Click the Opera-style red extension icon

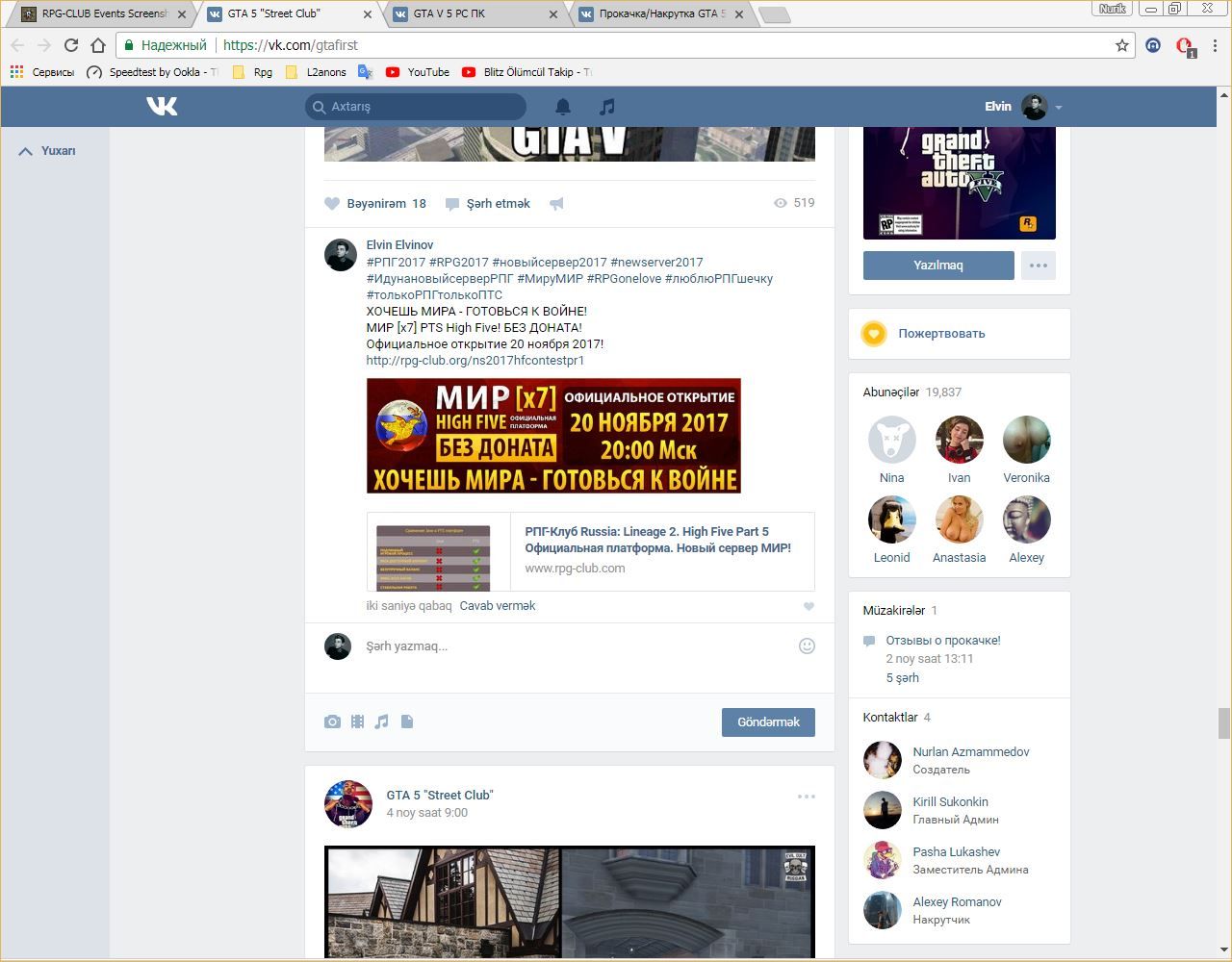pyautogui.click(x=1185, y=46)
